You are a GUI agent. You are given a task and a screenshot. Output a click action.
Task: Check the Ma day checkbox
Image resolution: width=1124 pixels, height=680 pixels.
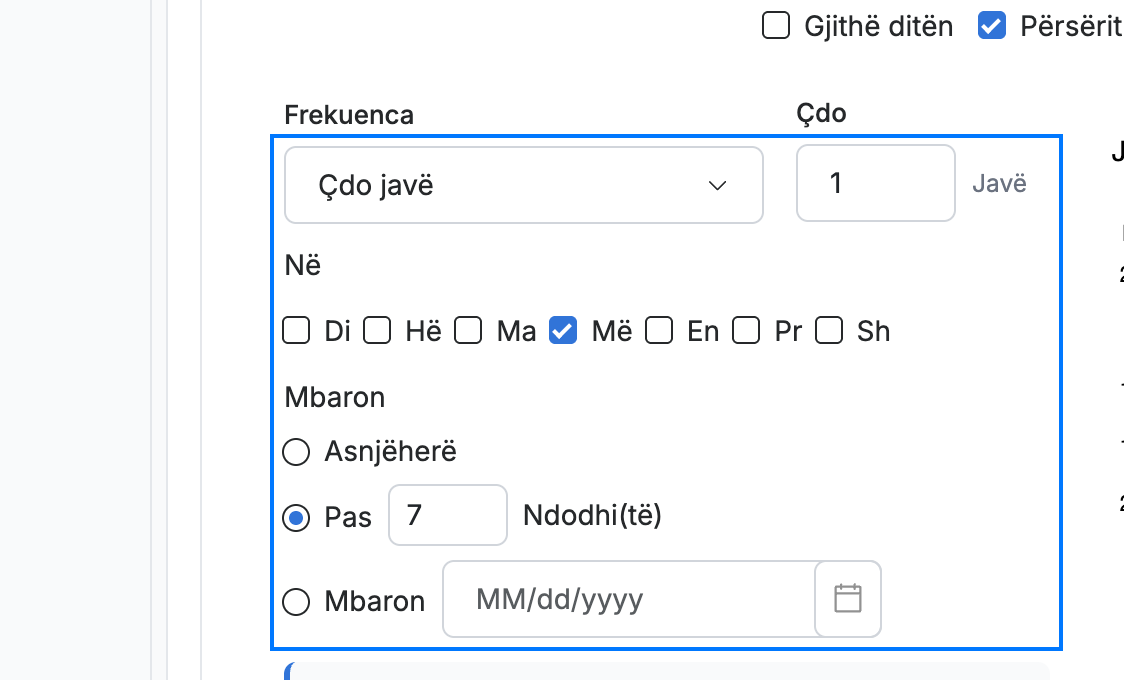(x=468, y=331)
